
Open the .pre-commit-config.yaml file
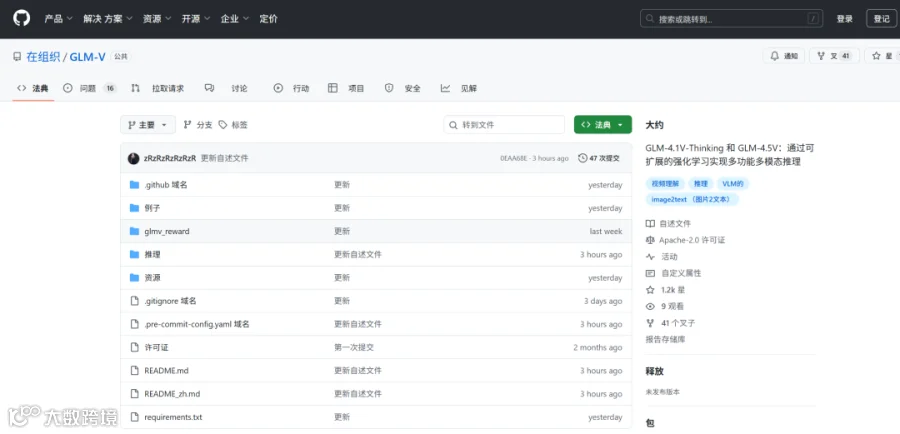click(197, 324)
